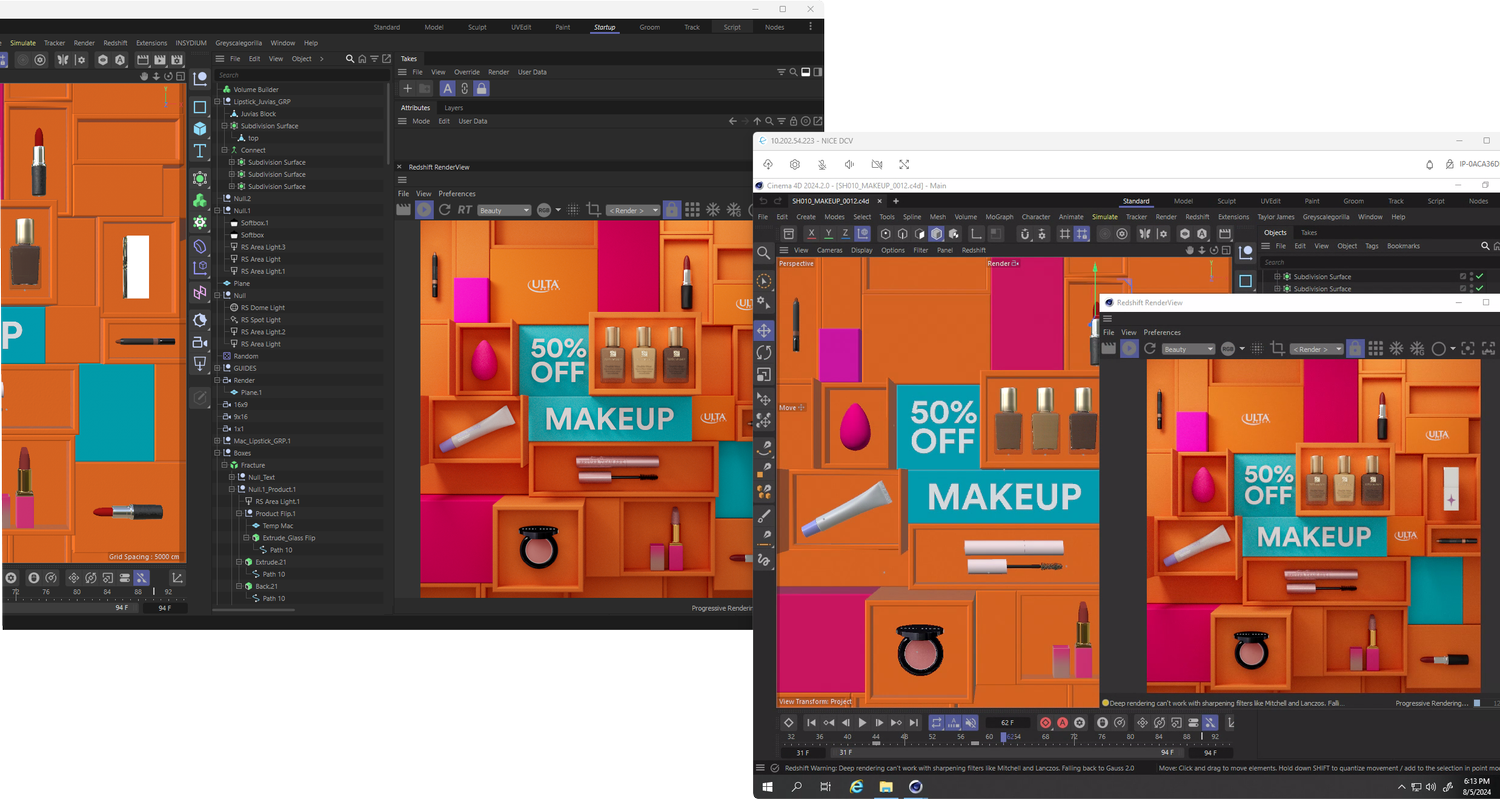Viewport: 1500px width, 811px height.
Task: Open File Explorer from the taskbar
Action: tap(885, 787)
